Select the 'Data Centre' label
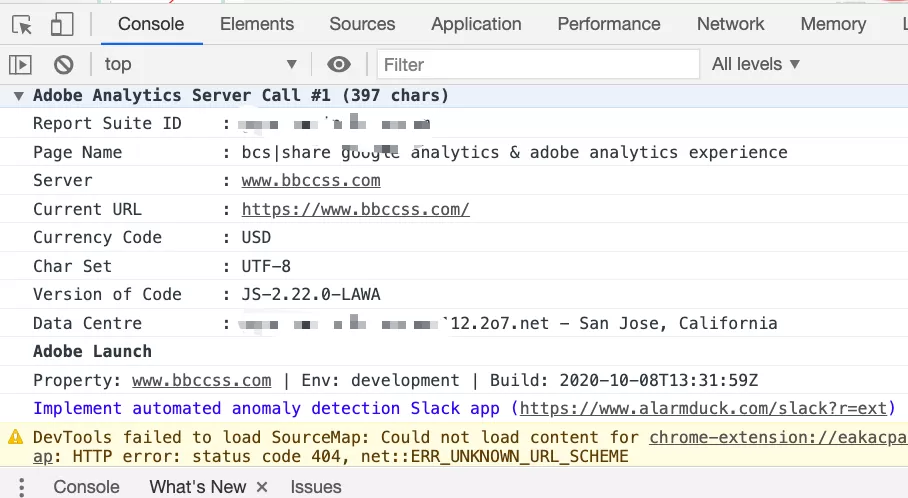 point(87,323)
